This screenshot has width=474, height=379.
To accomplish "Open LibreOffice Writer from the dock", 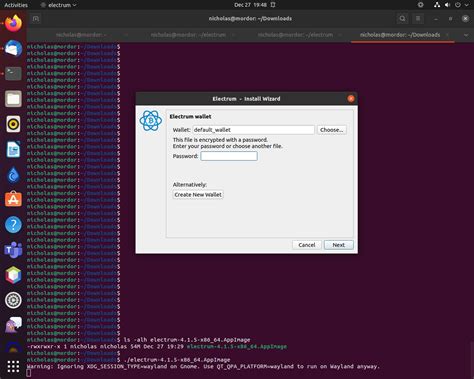I will point(13,149).
